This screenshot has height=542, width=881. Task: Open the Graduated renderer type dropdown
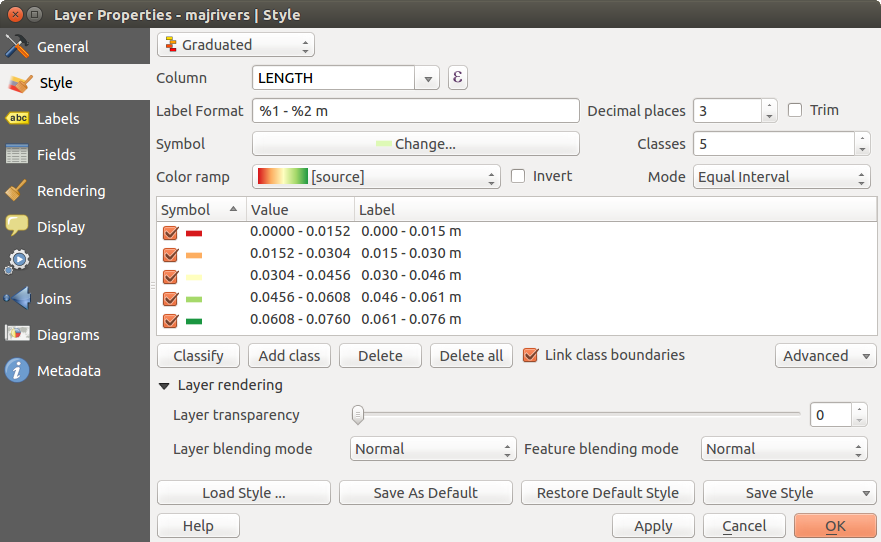pos(236,45)
